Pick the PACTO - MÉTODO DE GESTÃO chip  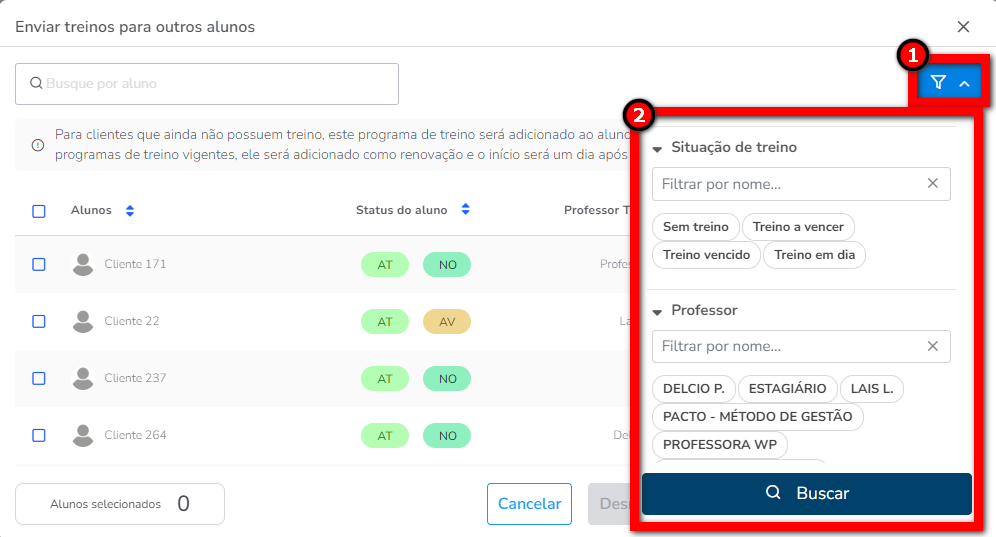point(757,416)
